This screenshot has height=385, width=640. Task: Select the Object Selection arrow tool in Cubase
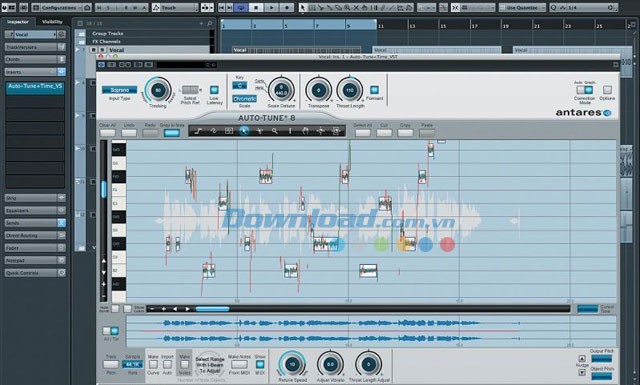tap(302, 7)
